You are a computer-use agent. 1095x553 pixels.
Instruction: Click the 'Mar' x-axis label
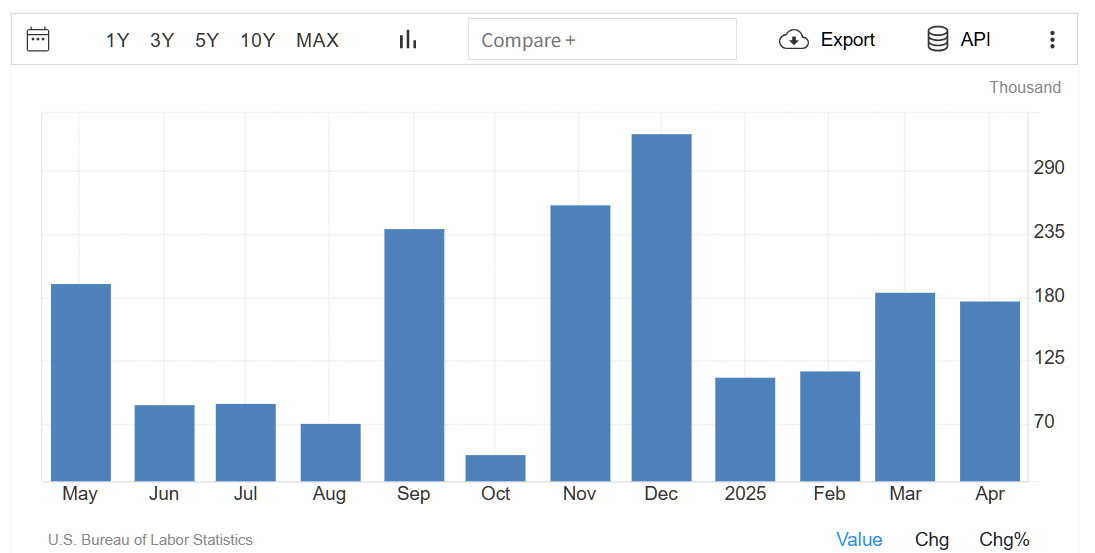pos(906,494)
